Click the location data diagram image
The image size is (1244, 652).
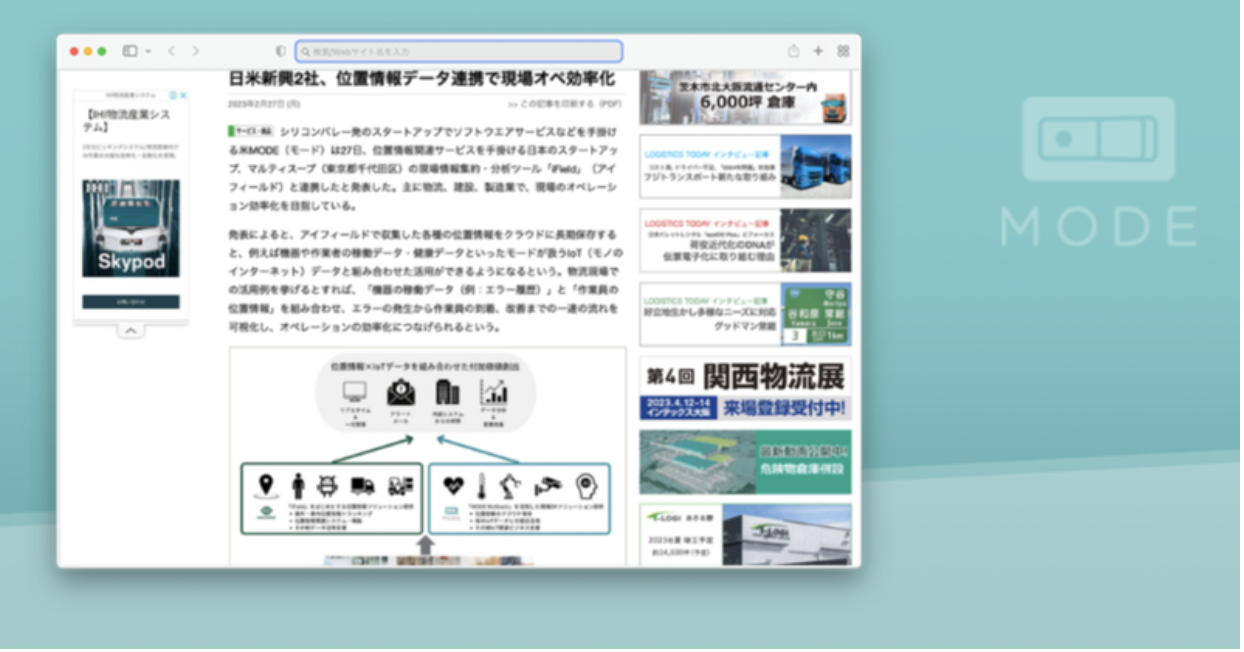[x=428, y=455]
